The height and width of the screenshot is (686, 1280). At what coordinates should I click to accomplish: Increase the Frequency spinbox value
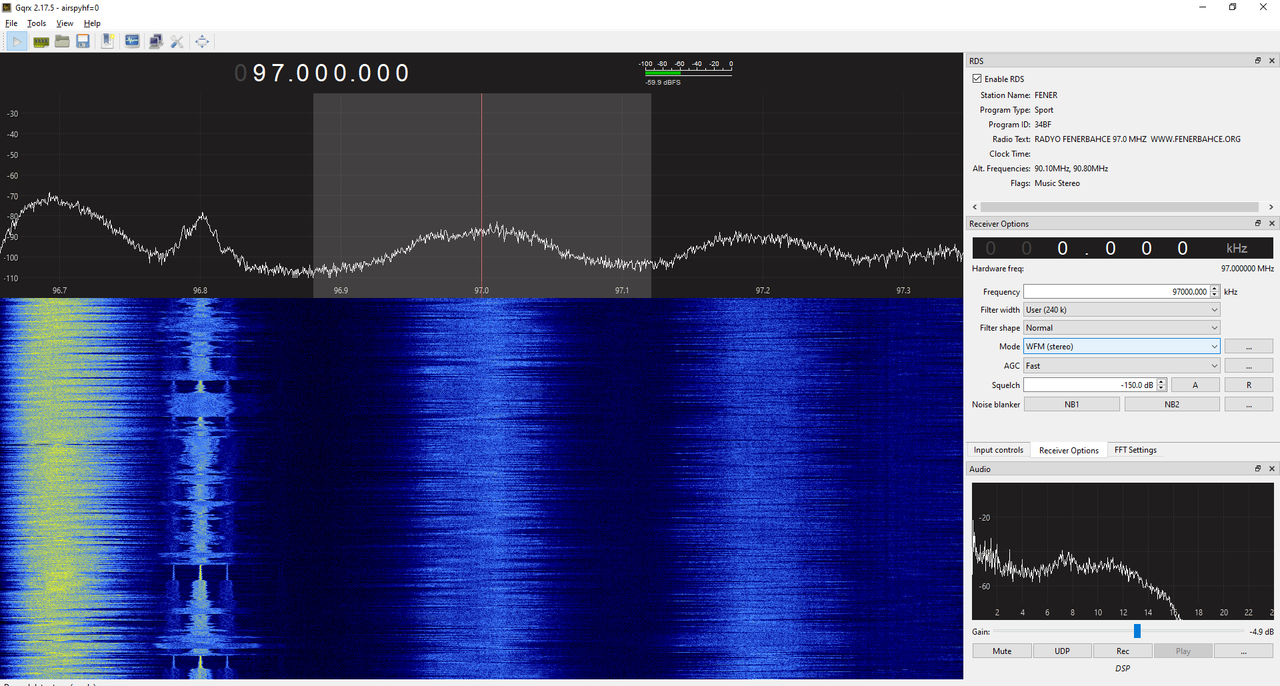pos(1215,288)
